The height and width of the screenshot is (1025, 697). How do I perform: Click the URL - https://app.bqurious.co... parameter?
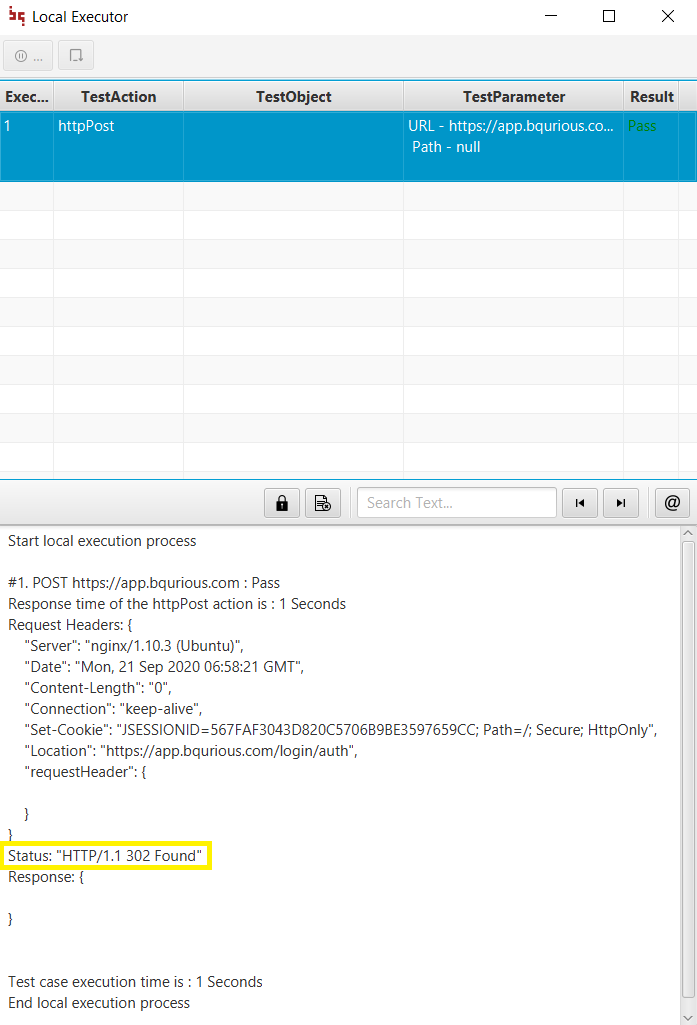tap(511, 126)
